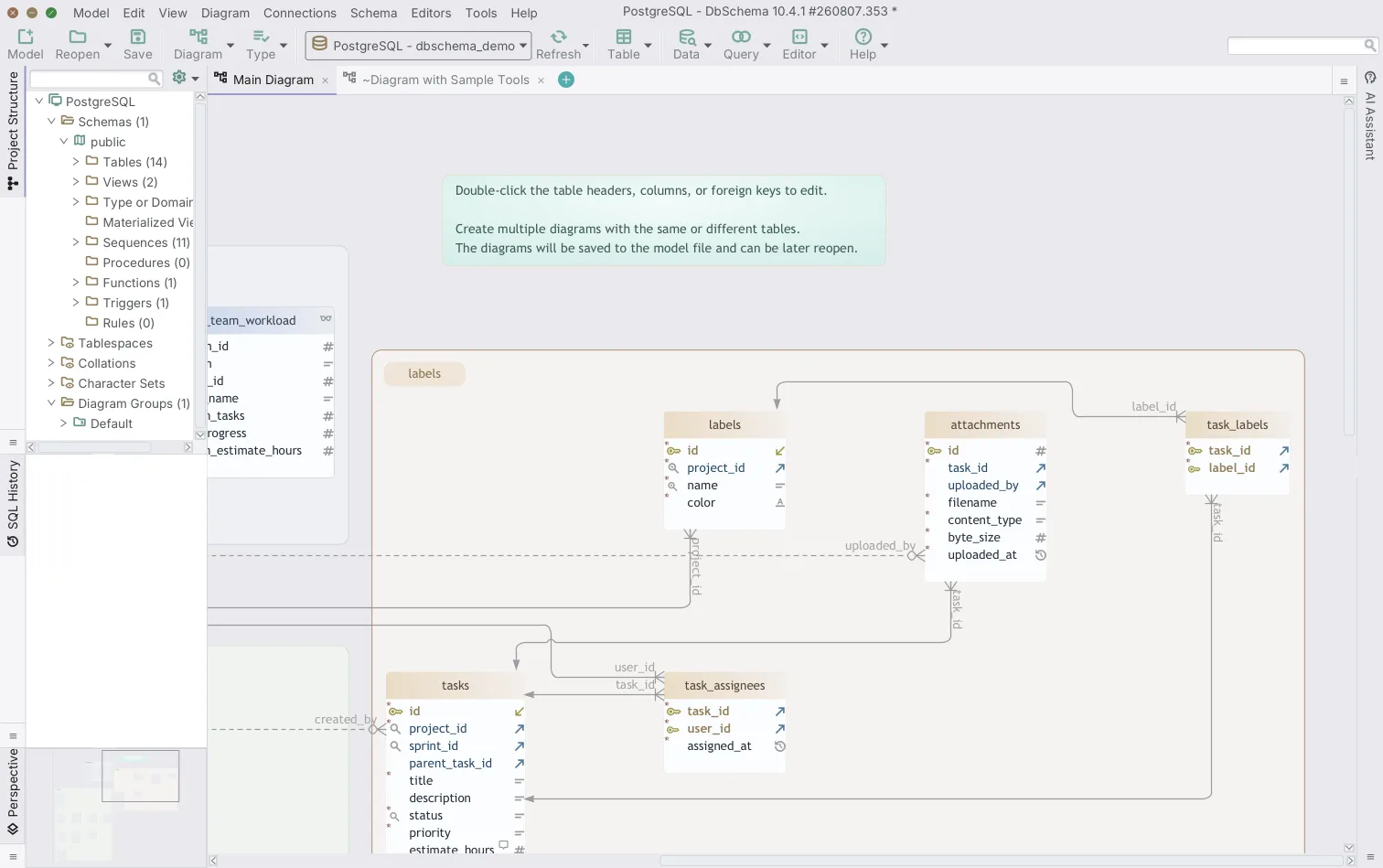The width and height of the screenshot is (1383, 868).
Task: Switch to Diagram with Sample Tools tab
Action: click(445, 80)
